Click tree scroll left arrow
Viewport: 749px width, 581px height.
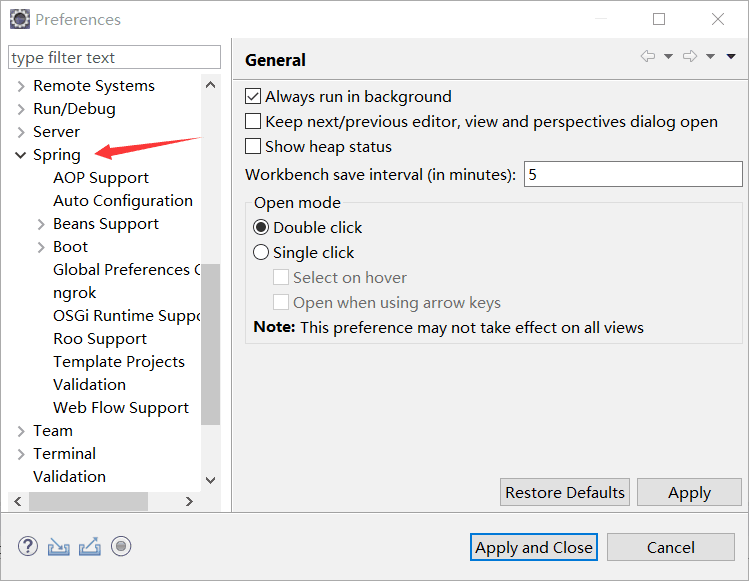[x=18, y=501]
